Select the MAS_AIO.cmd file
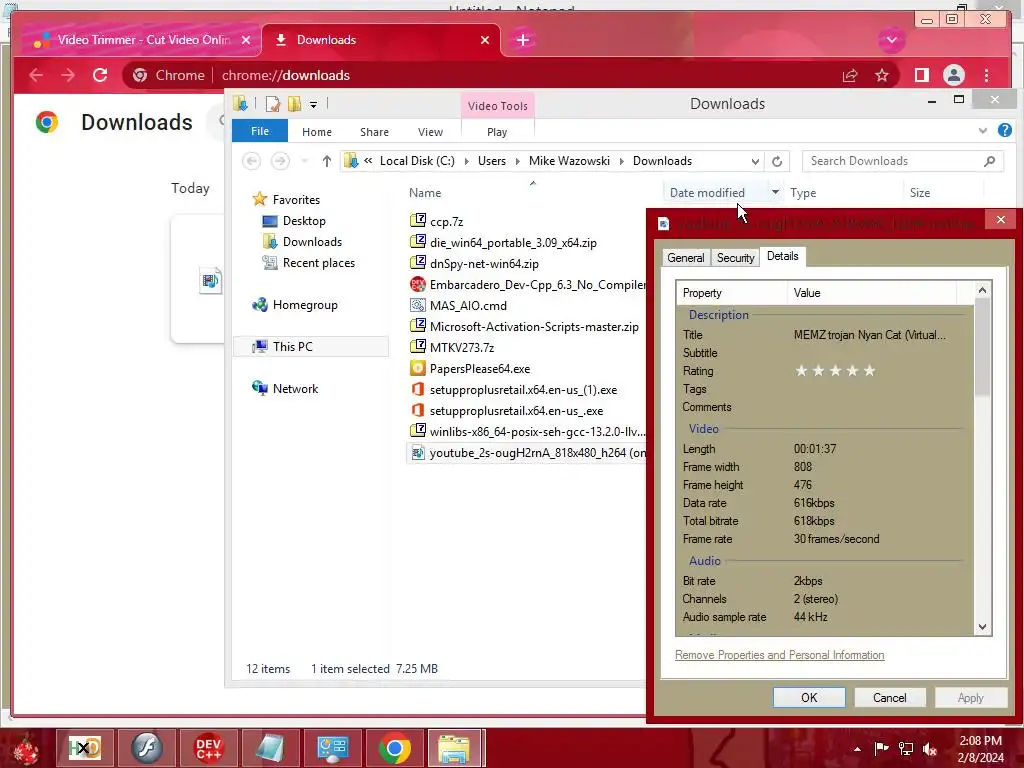Image resolution: width=1024 pixels, height=768 pixels. coord(468,306)
